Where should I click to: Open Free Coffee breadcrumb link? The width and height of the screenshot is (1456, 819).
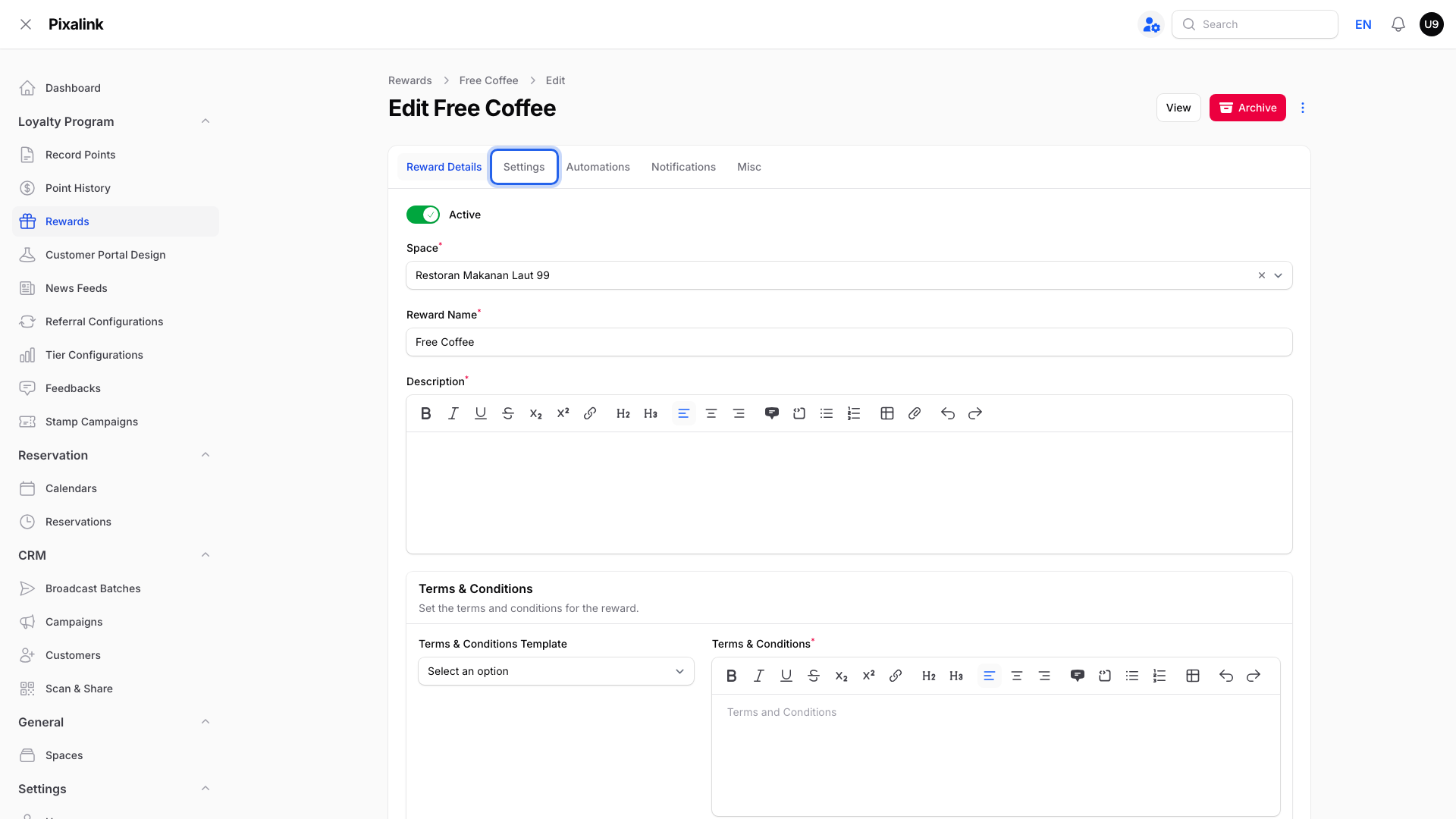coord(489,80)
